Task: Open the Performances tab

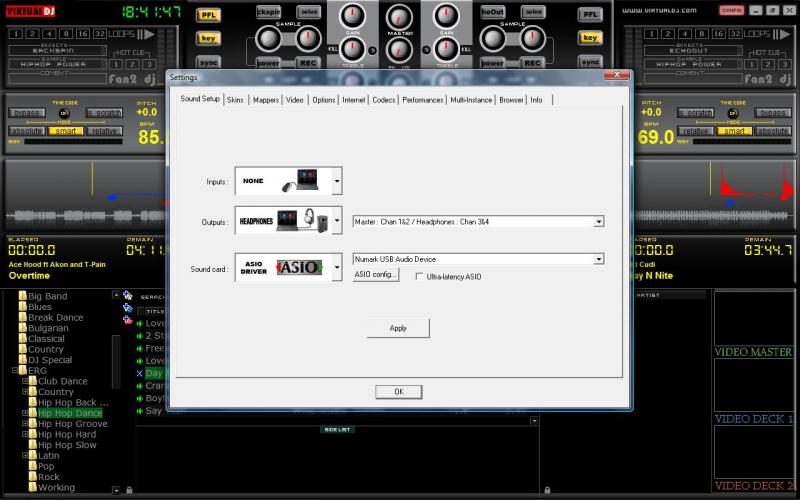Action: pyautogui.click(x=422, y=100)
